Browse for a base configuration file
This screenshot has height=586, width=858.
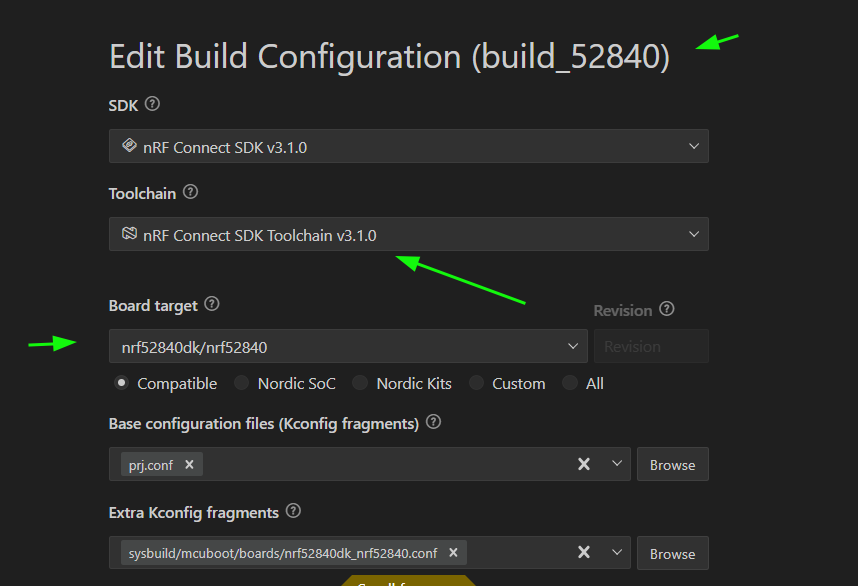[673, 465]
